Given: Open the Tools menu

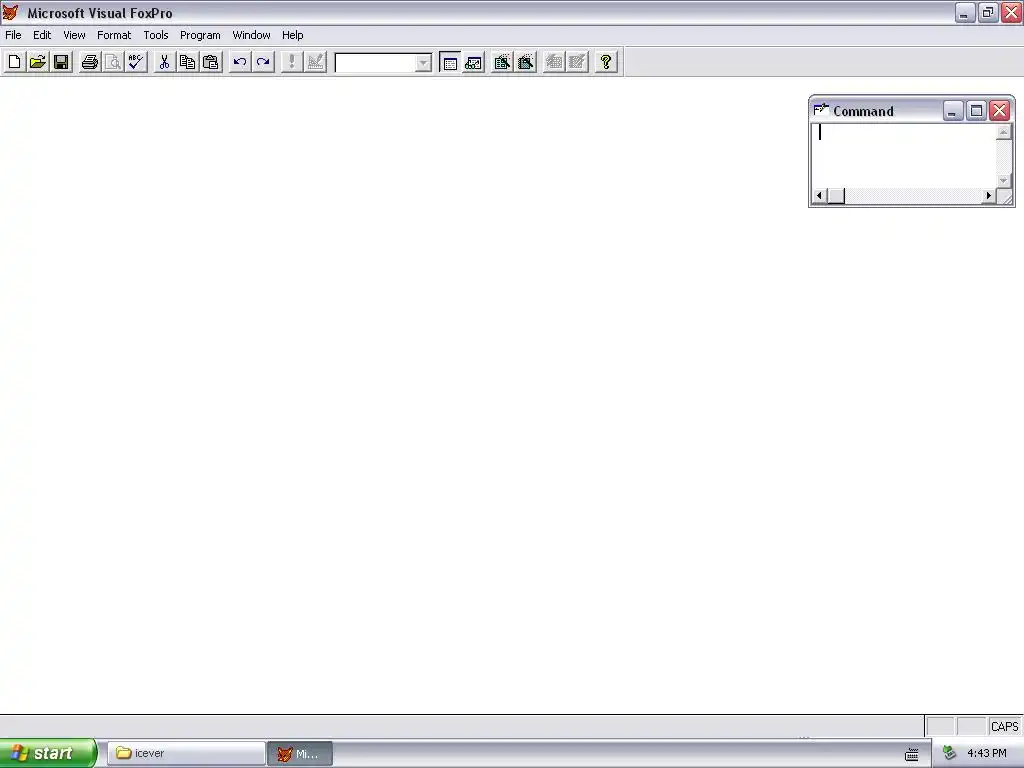Looking at the screenshot, I should point(155,35).
